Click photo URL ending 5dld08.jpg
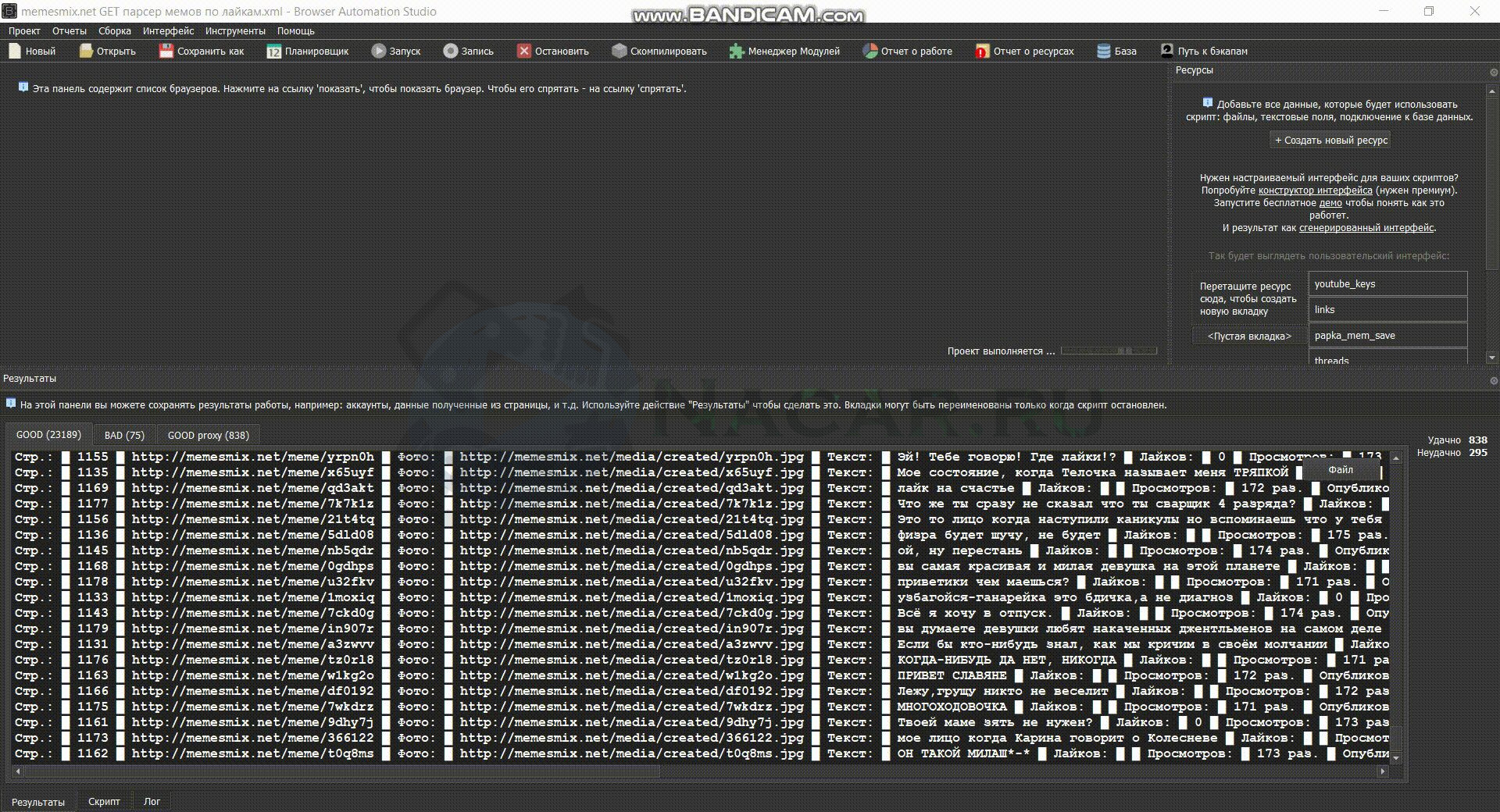Screen dimensions: 1500x812 pyautogui.click(x=631, y=535)
